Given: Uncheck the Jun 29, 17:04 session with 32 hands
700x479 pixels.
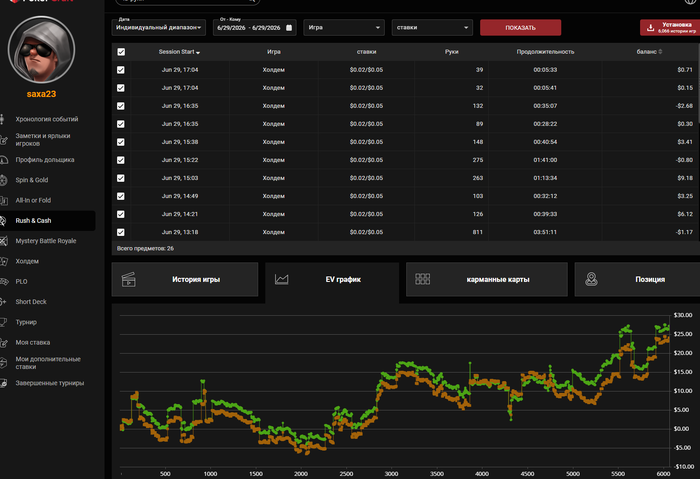Looking at the screenshot, I should 121,88.
